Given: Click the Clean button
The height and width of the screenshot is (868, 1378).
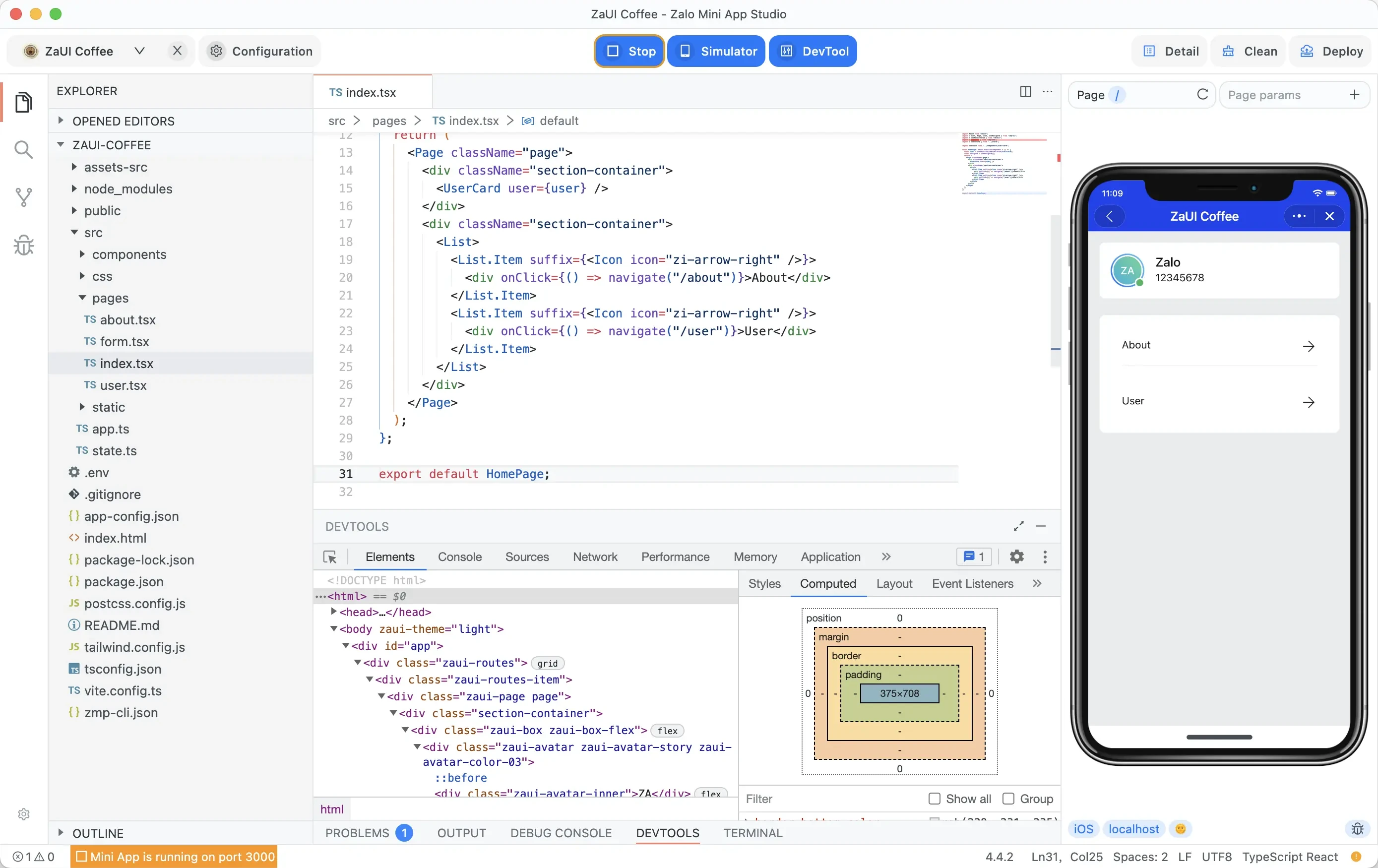Looking at the screenshot, I should (1249, 51).
